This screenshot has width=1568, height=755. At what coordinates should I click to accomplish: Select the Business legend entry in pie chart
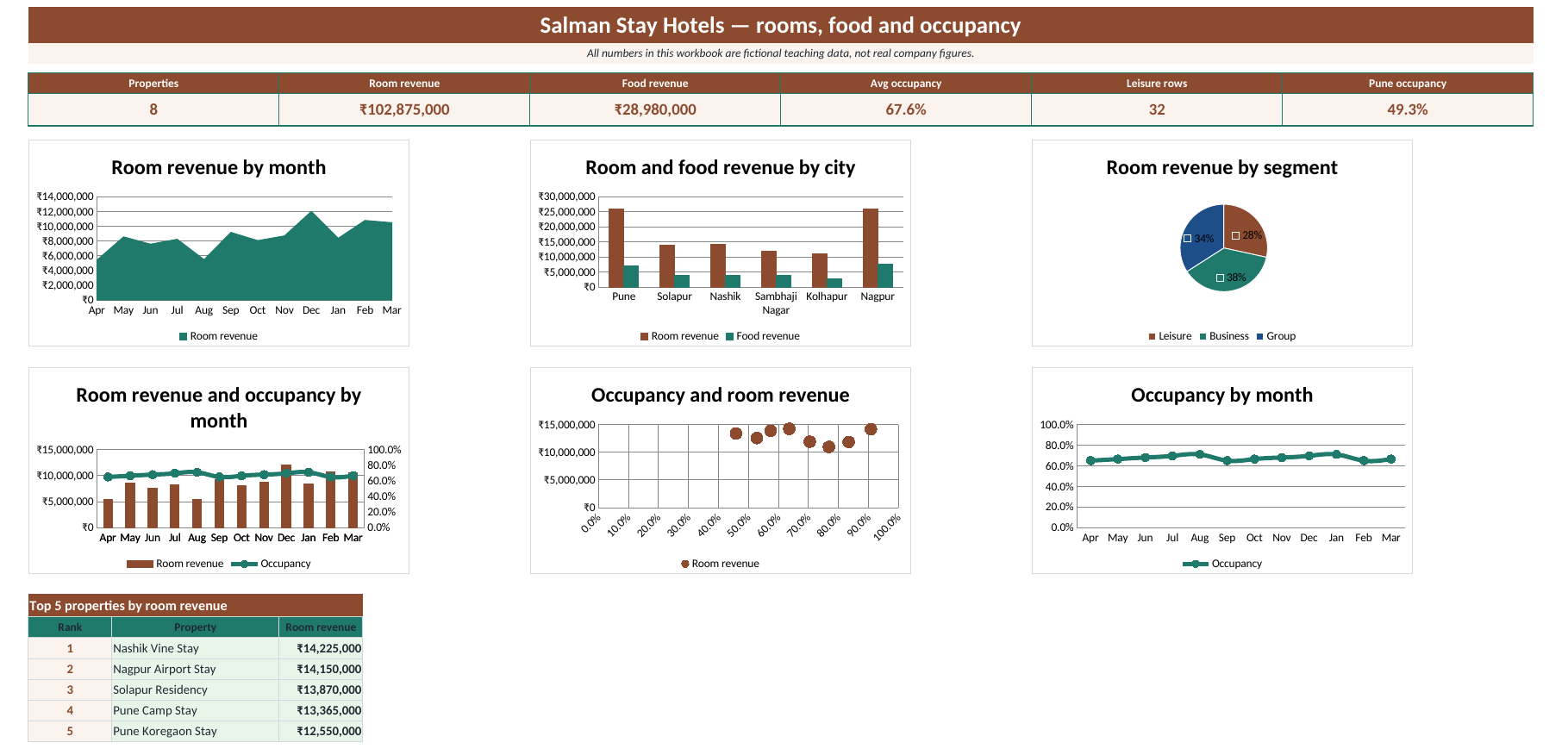(x=1224, y=336)
